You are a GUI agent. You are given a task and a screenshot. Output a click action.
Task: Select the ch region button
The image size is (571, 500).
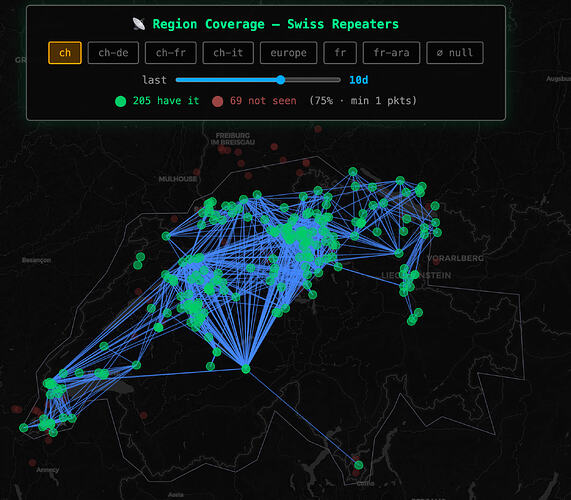tap(65, 53)
